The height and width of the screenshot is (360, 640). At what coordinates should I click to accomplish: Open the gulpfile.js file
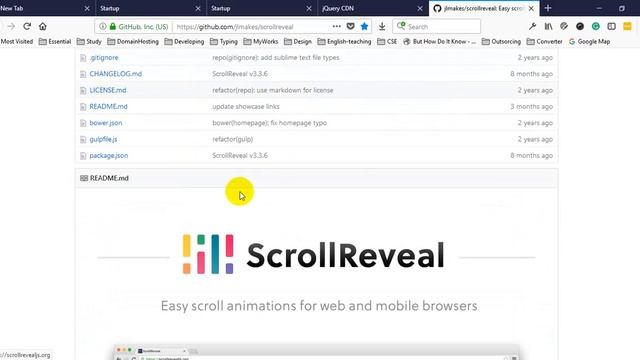[103, 139]
